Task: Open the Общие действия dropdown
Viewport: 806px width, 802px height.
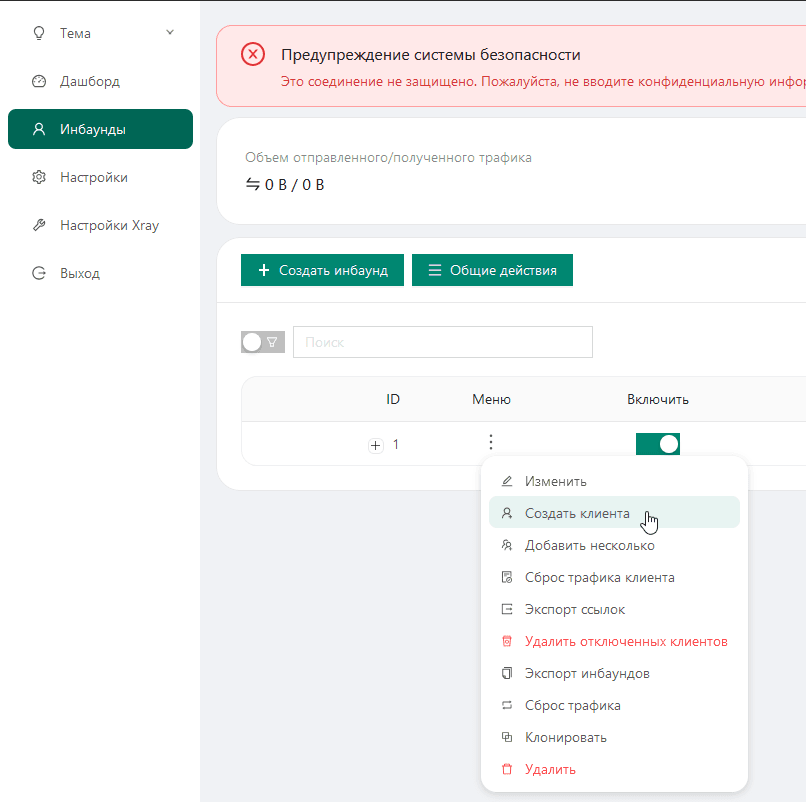Action: (492, 270)
